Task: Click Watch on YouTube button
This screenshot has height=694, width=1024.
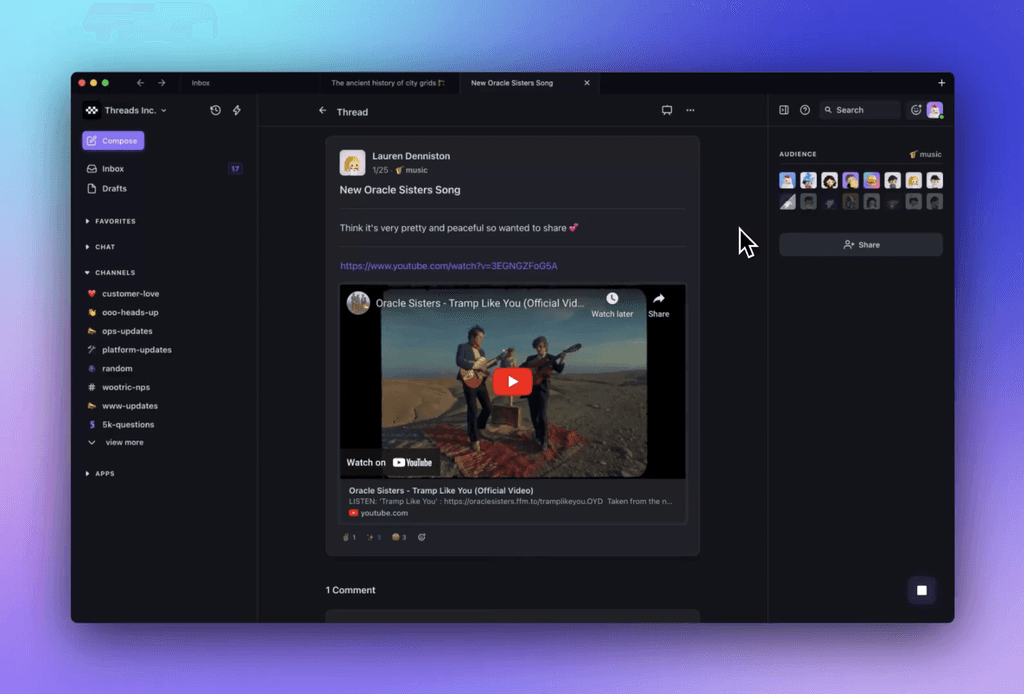Action: coord(389,462)
